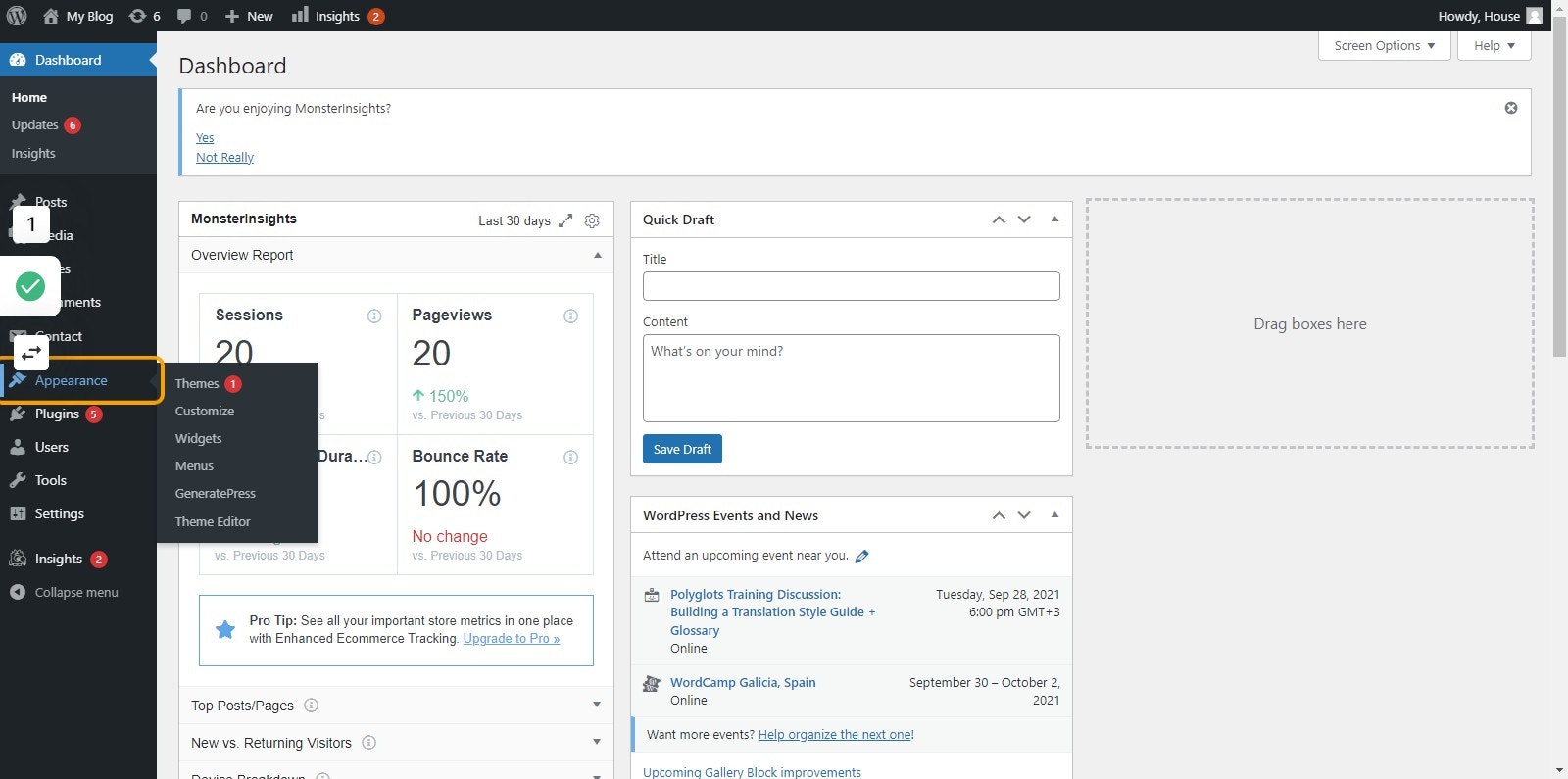Move Quick Draft widget up
1568x779 pixels.
click(x=999, y=219)
